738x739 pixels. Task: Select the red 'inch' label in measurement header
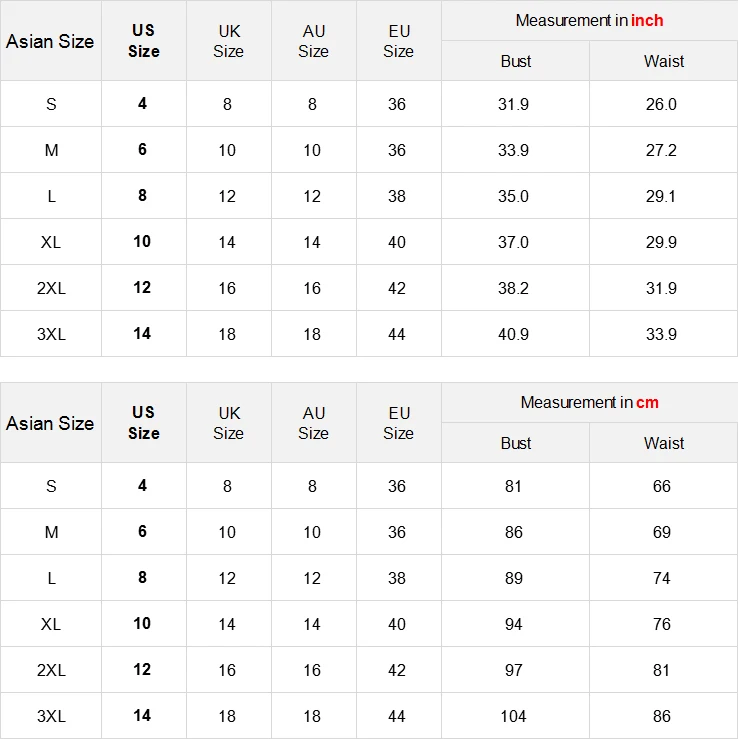point(647,20)
